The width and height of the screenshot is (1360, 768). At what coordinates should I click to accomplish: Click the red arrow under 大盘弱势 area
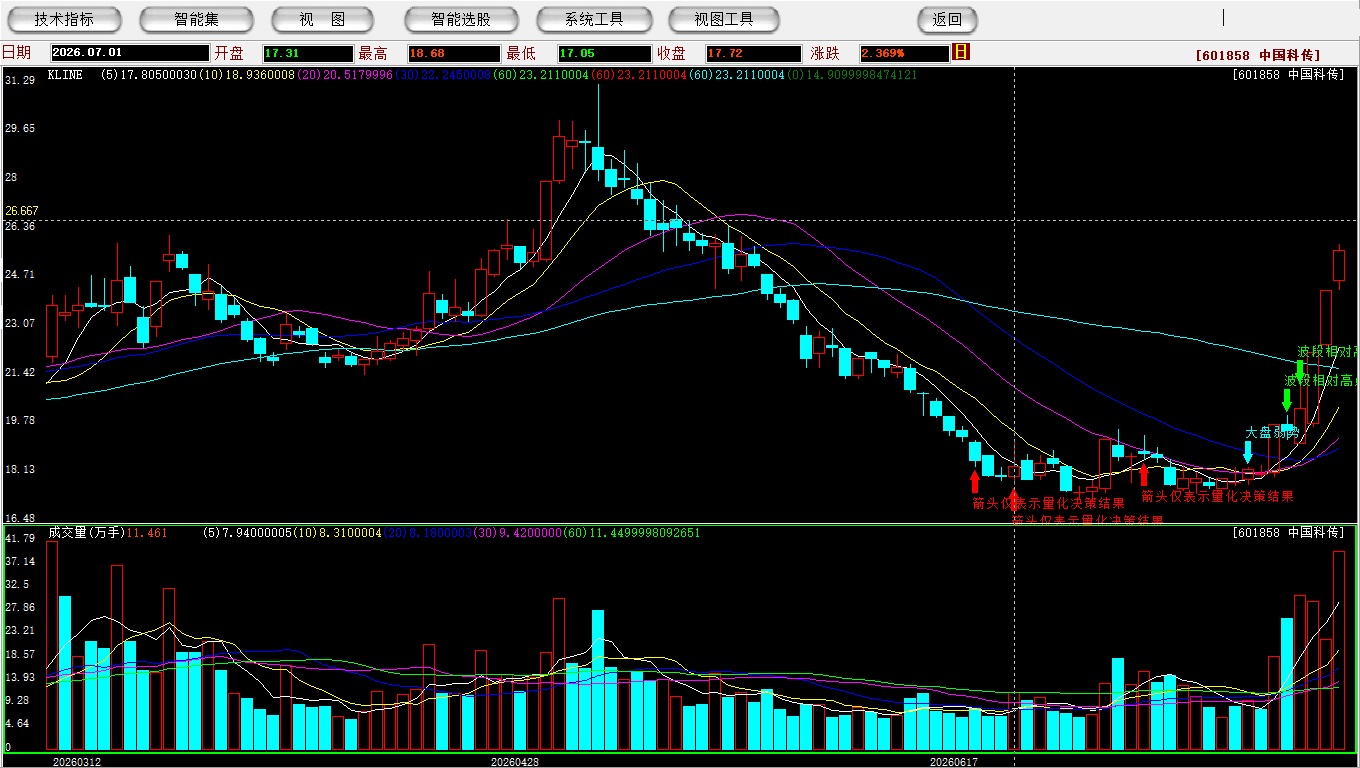tap(1144, 474)
